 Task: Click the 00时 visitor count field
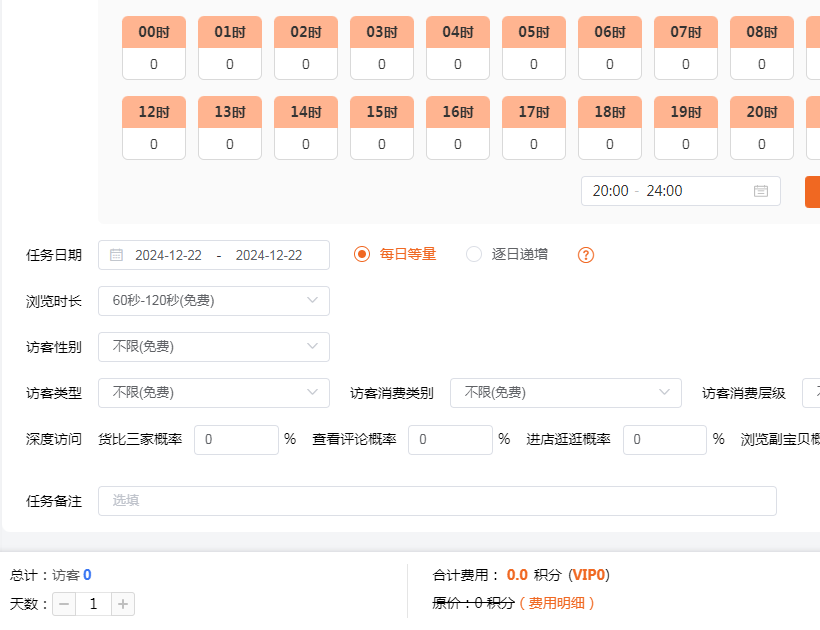coord(154,64)
